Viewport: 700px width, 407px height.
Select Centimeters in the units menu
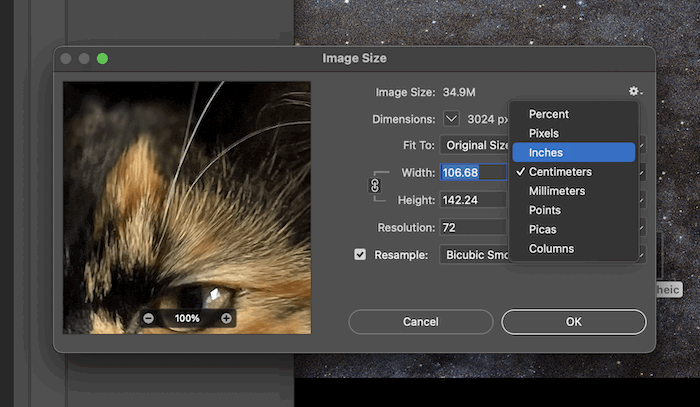pos(574,171)
